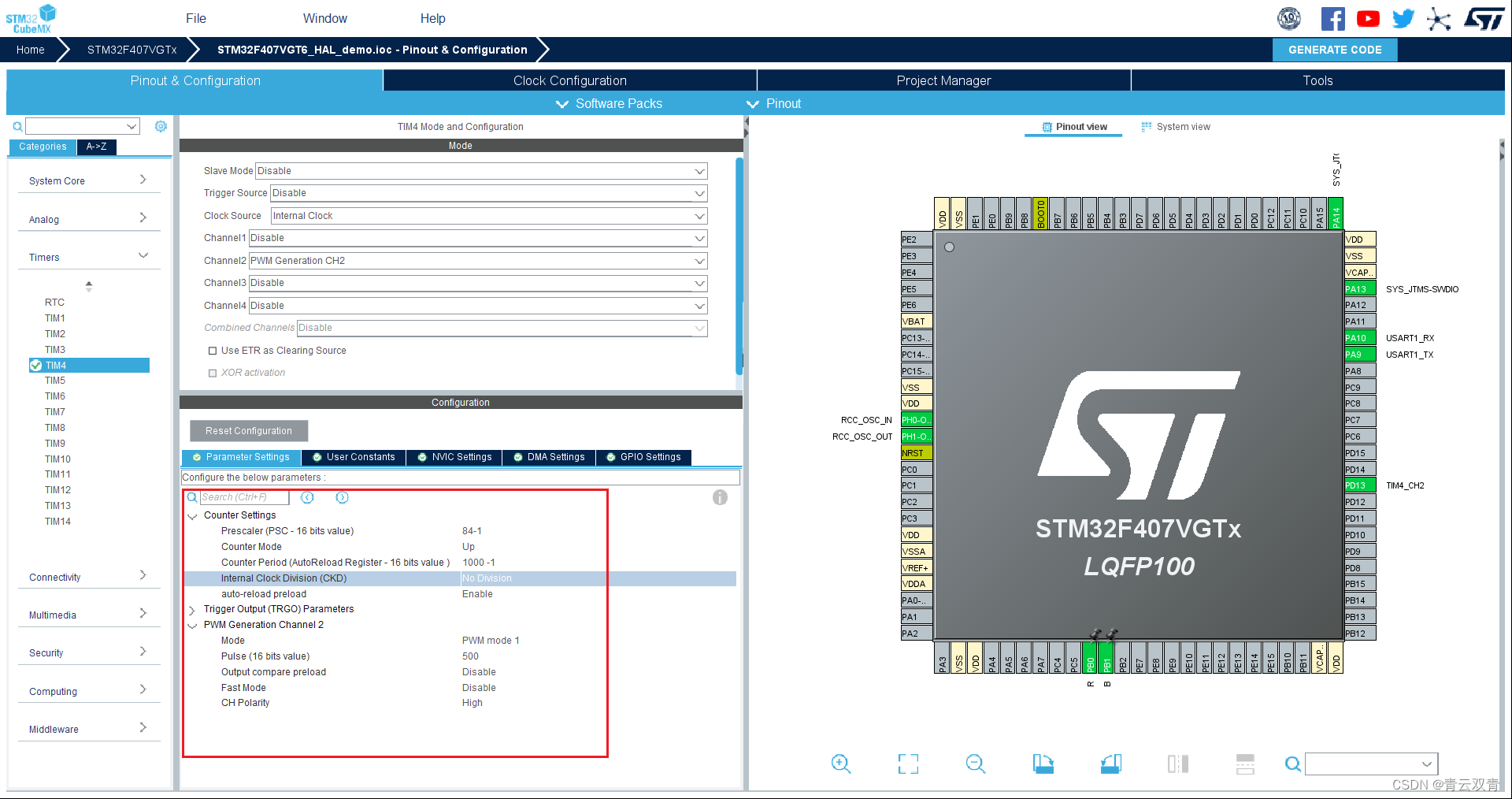This screenshot has height=799, width=1512.
Task: Collapse the Counter Settings group
Action: 191,516
